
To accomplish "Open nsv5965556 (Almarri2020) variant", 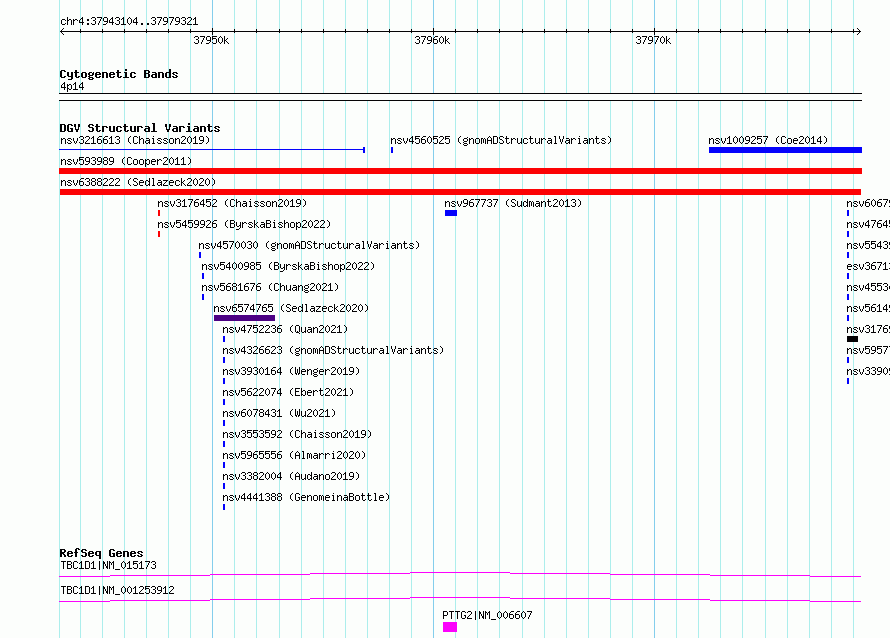I will [x=294, y=455].
